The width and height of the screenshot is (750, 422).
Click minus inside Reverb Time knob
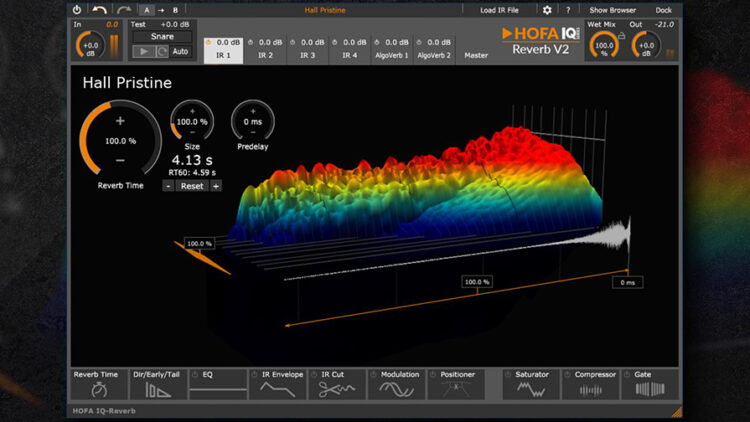[120, 160]
